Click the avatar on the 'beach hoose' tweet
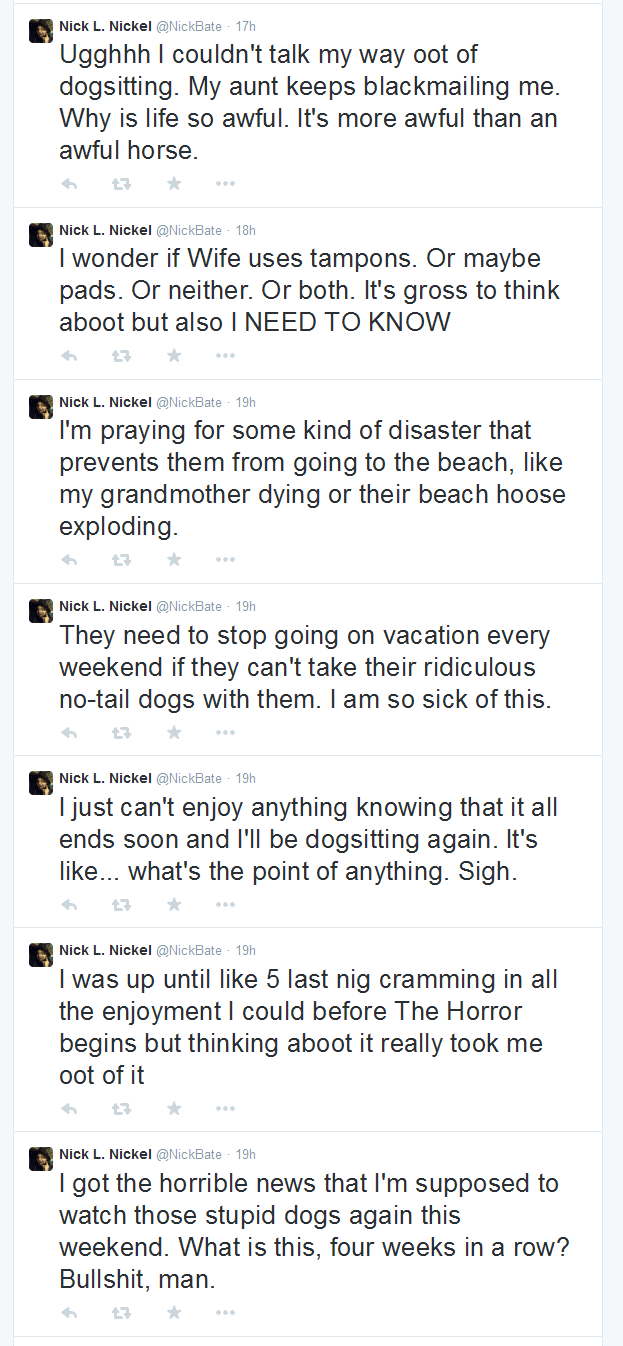 [x=41, y=407]
